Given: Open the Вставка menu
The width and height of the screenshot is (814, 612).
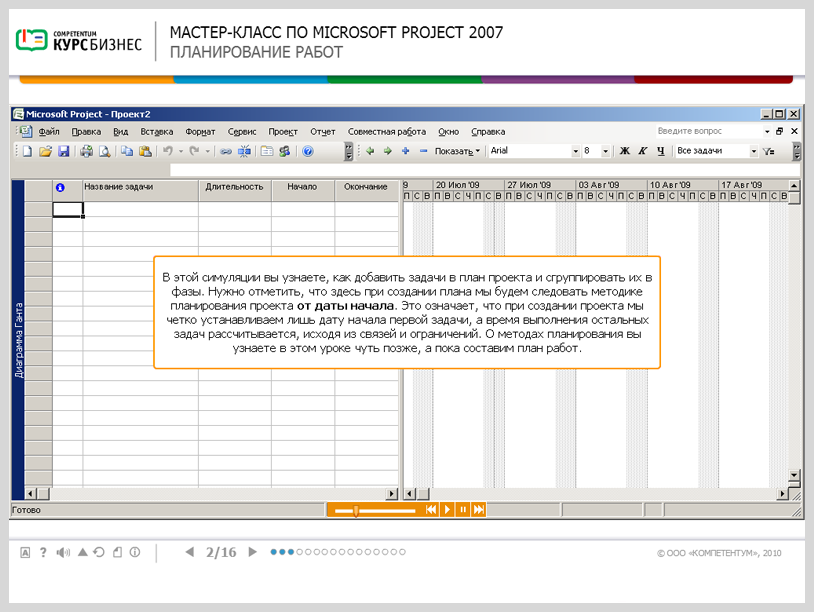Looking at the screenshot, I should [x=157, y=132].
